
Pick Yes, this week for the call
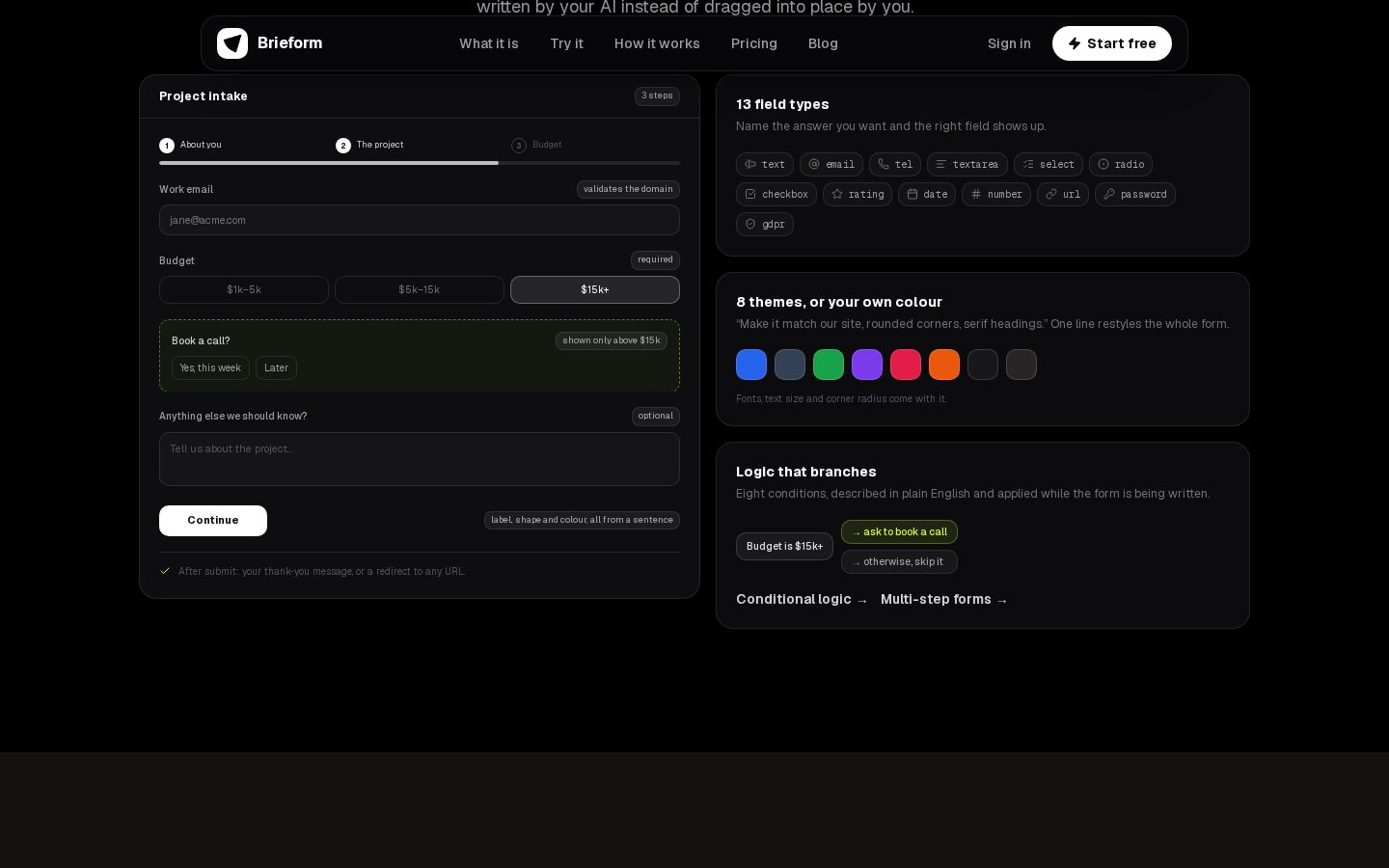(x=210, y=367)
